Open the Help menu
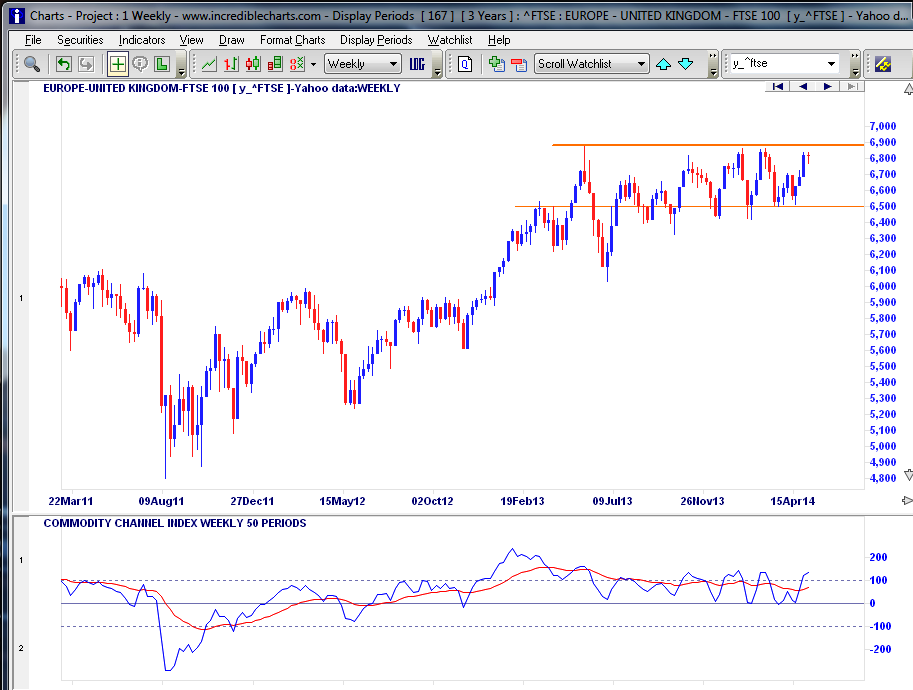The height and width of the screenshot is (690, 913). (x=499, y=40)
